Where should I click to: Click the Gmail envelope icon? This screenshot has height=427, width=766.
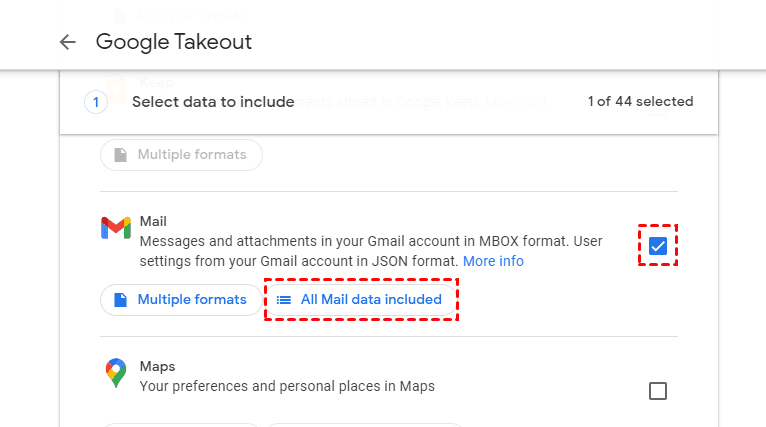(116, 228)
